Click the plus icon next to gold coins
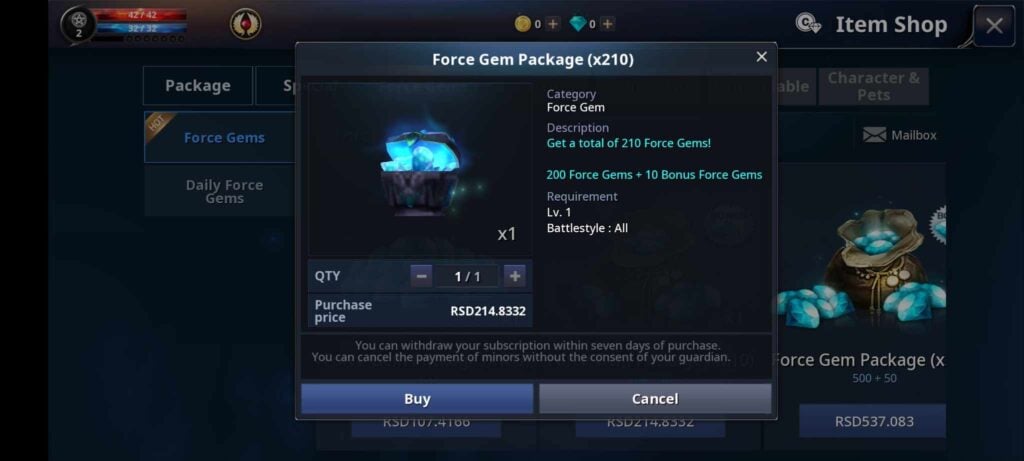The image size is (1024, 461). click(552, 24)
